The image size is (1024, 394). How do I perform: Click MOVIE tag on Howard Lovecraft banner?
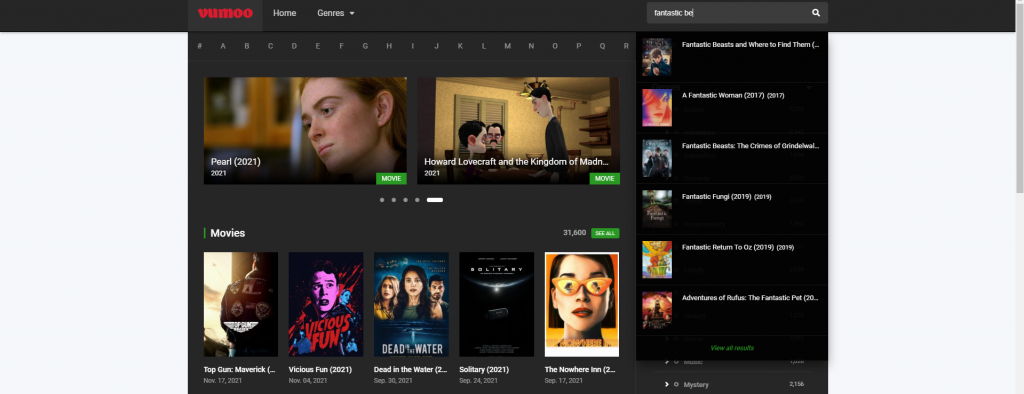click(605, 178)
